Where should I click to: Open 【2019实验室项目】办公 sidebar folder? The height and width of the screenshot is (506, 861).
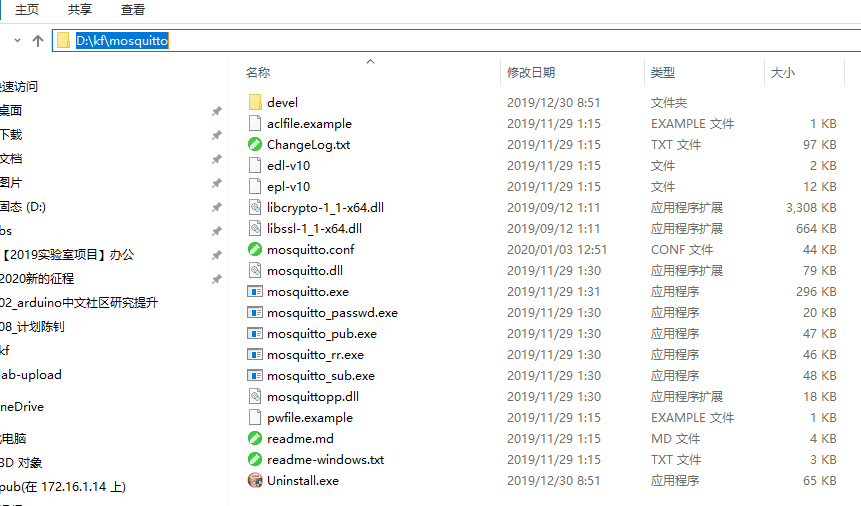[67, 254]
